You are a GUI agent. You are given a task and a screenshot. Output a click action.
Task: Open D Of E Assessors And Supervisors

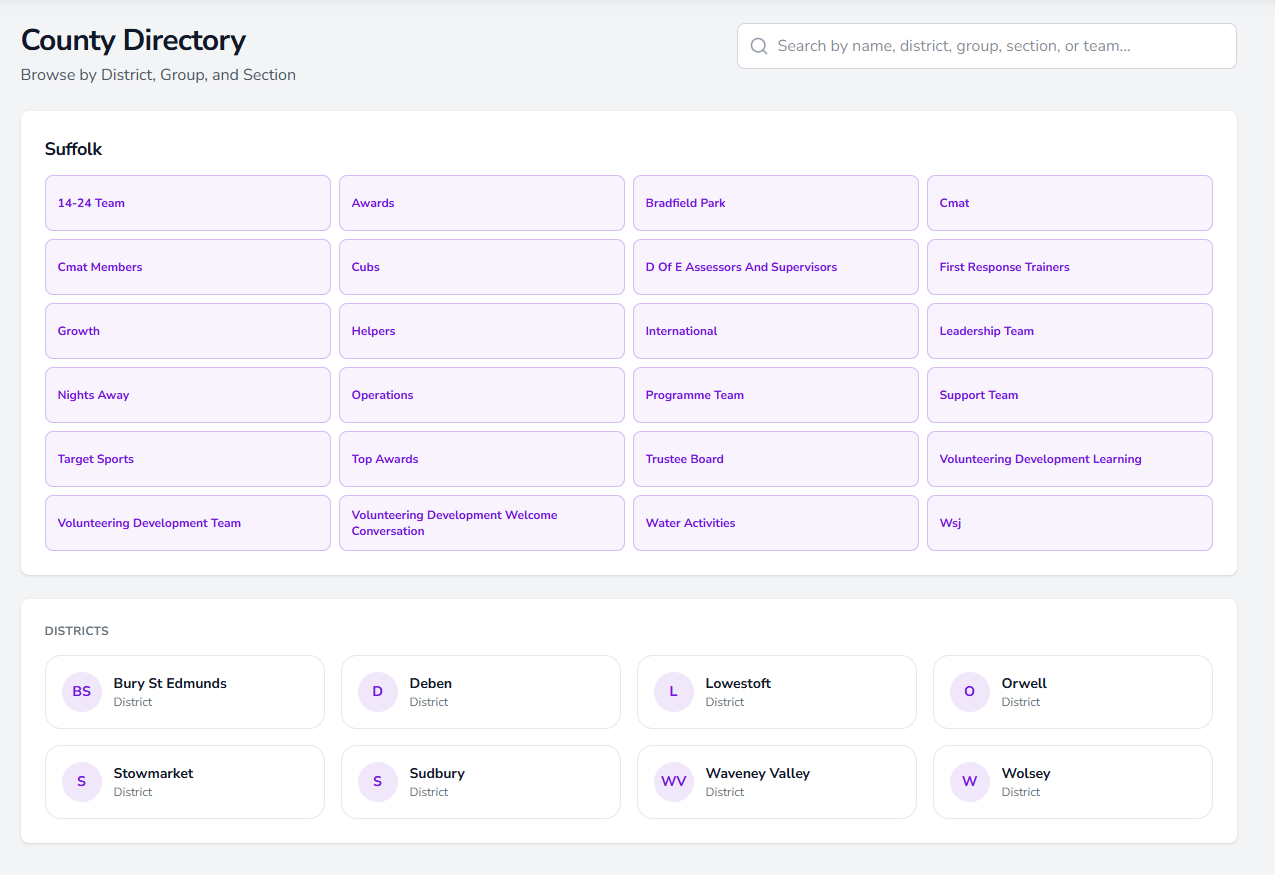776,267
